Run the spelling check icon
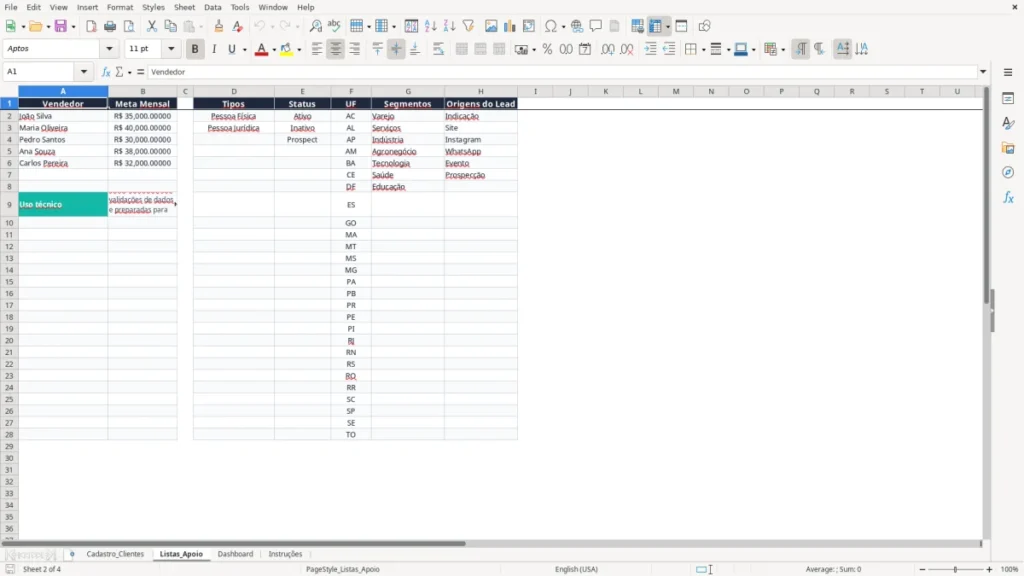This screenshot has height=576, width=1024. (334, 26)
